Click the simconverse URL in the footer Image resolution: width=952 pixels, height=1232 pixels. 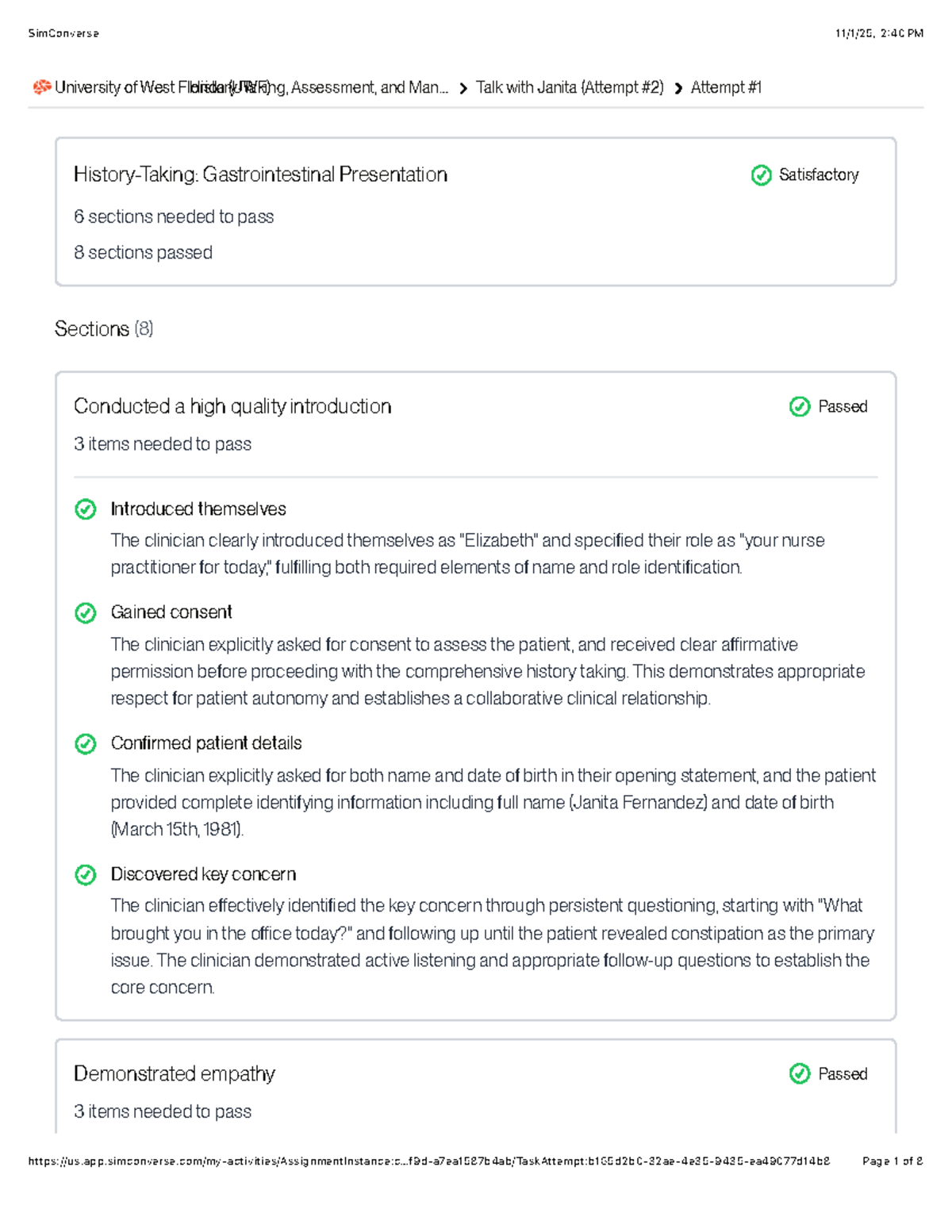429,1161
